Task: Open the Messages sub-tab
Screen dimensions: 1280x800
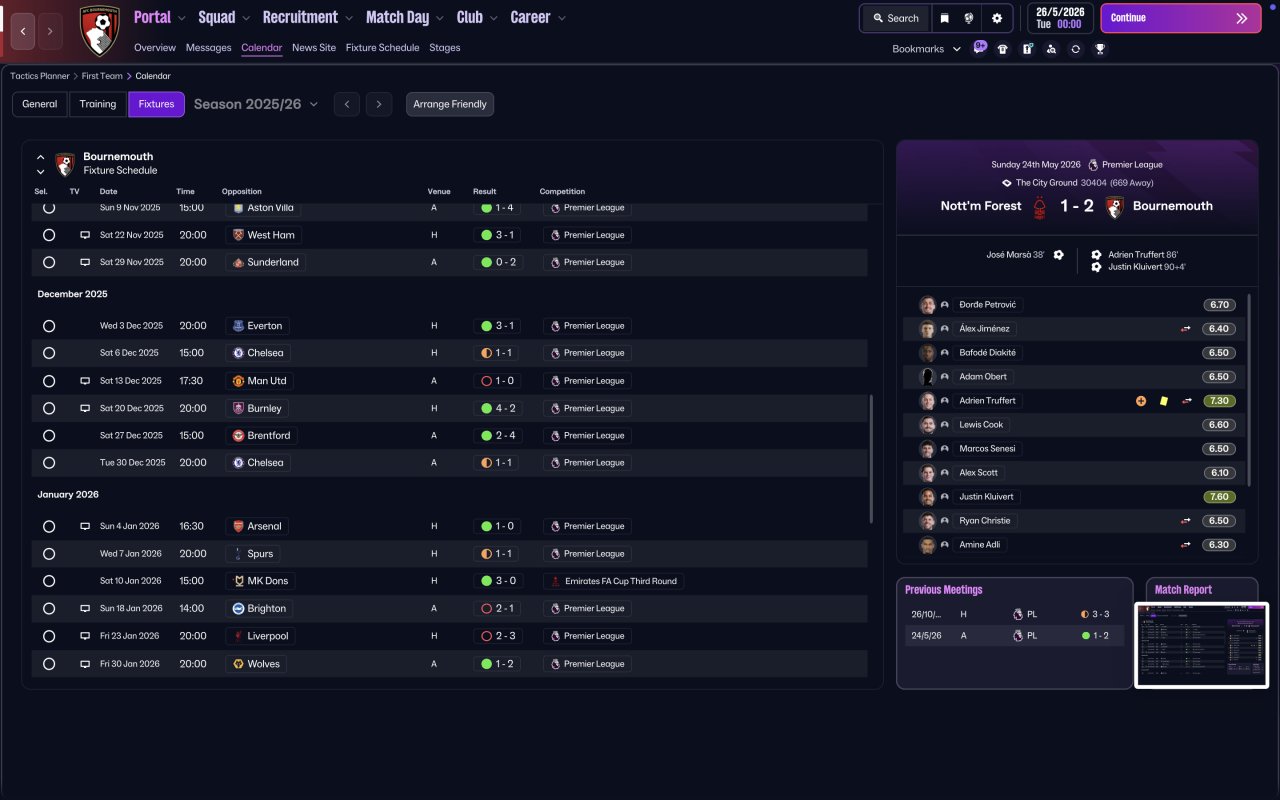Action: pyautogui.click(x=208, y=48)
